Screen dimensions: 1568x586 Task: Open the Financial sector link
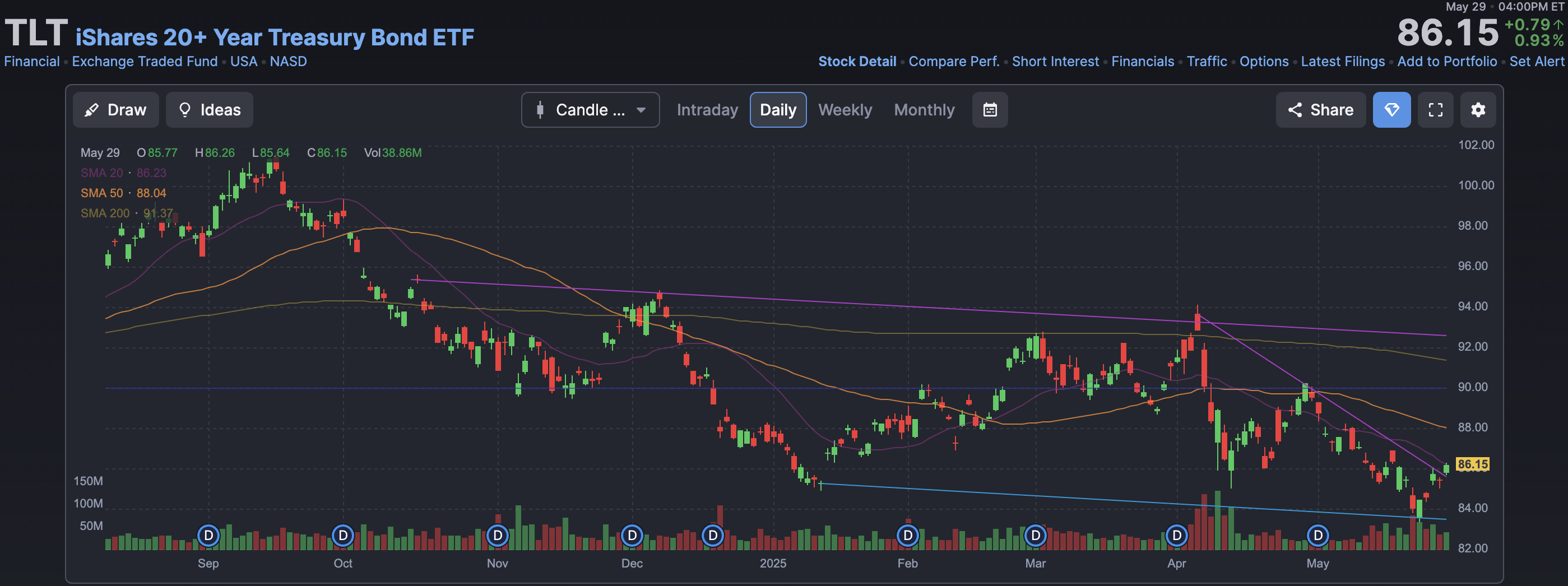click(x=31, y=62)
